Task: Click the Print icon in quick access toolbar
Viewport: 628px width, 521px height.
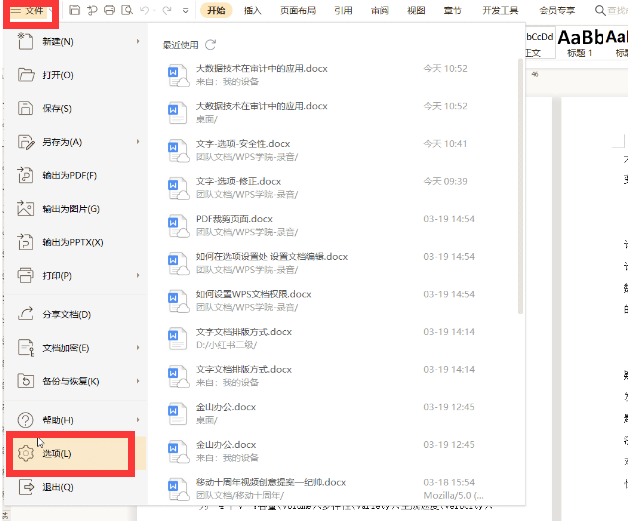Action: click(107, 10)
